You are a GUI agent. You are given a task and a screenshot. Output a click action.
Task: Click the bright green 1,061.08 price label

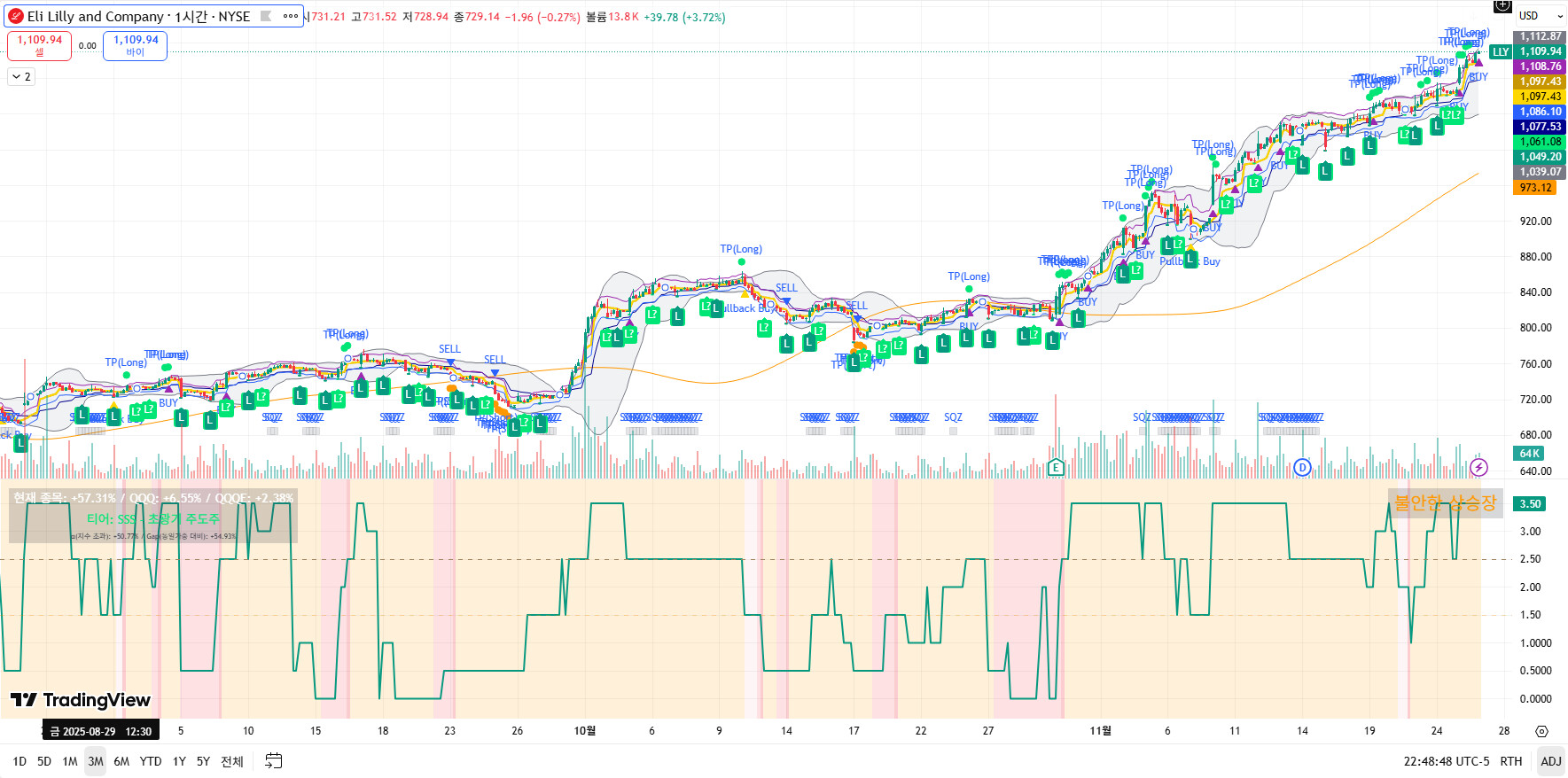pos(1541,142)
